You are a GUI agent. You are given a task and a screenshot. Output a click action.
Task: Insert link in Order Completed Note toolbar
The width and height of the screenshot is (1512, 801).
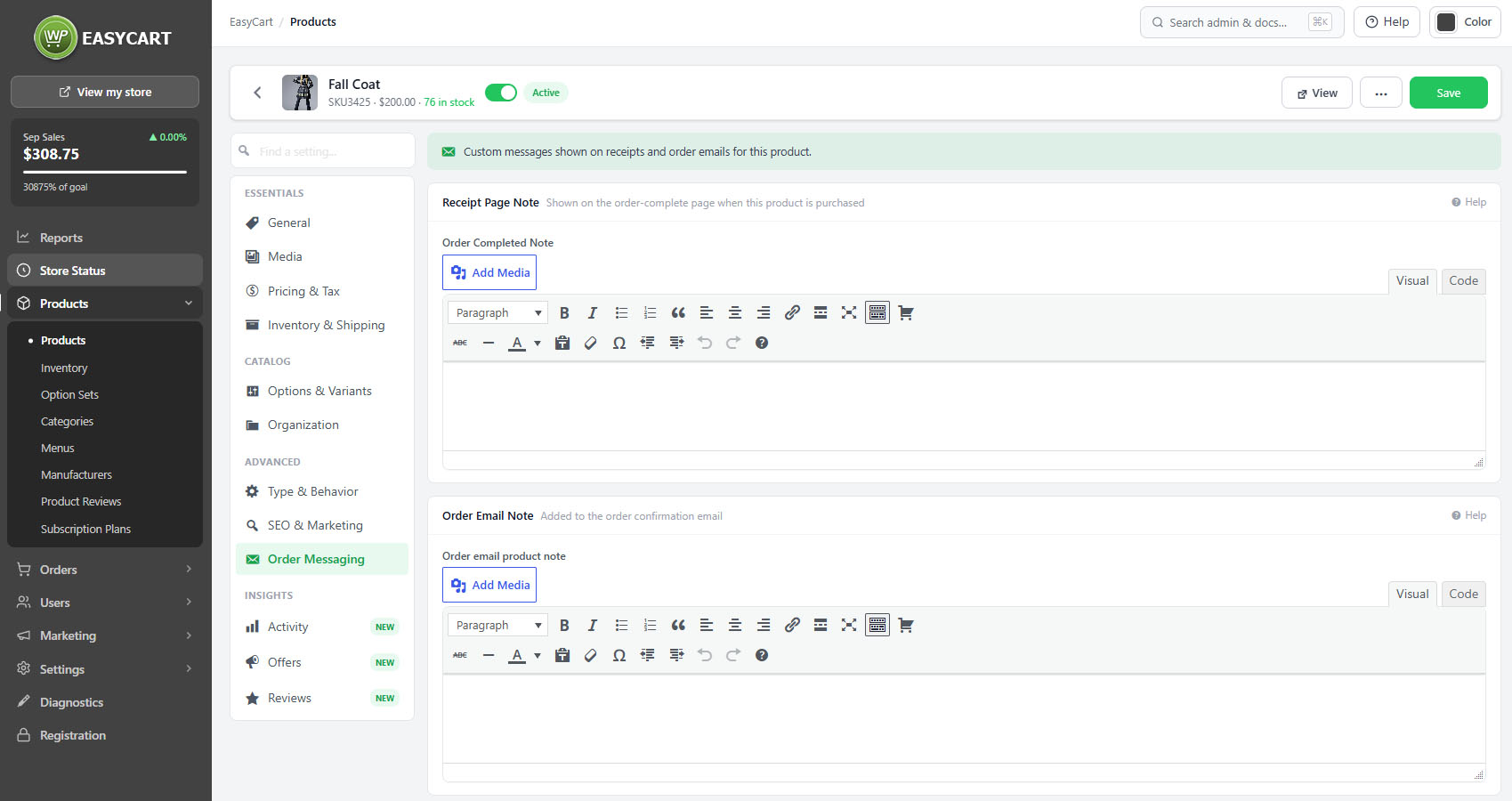point(792,313)
